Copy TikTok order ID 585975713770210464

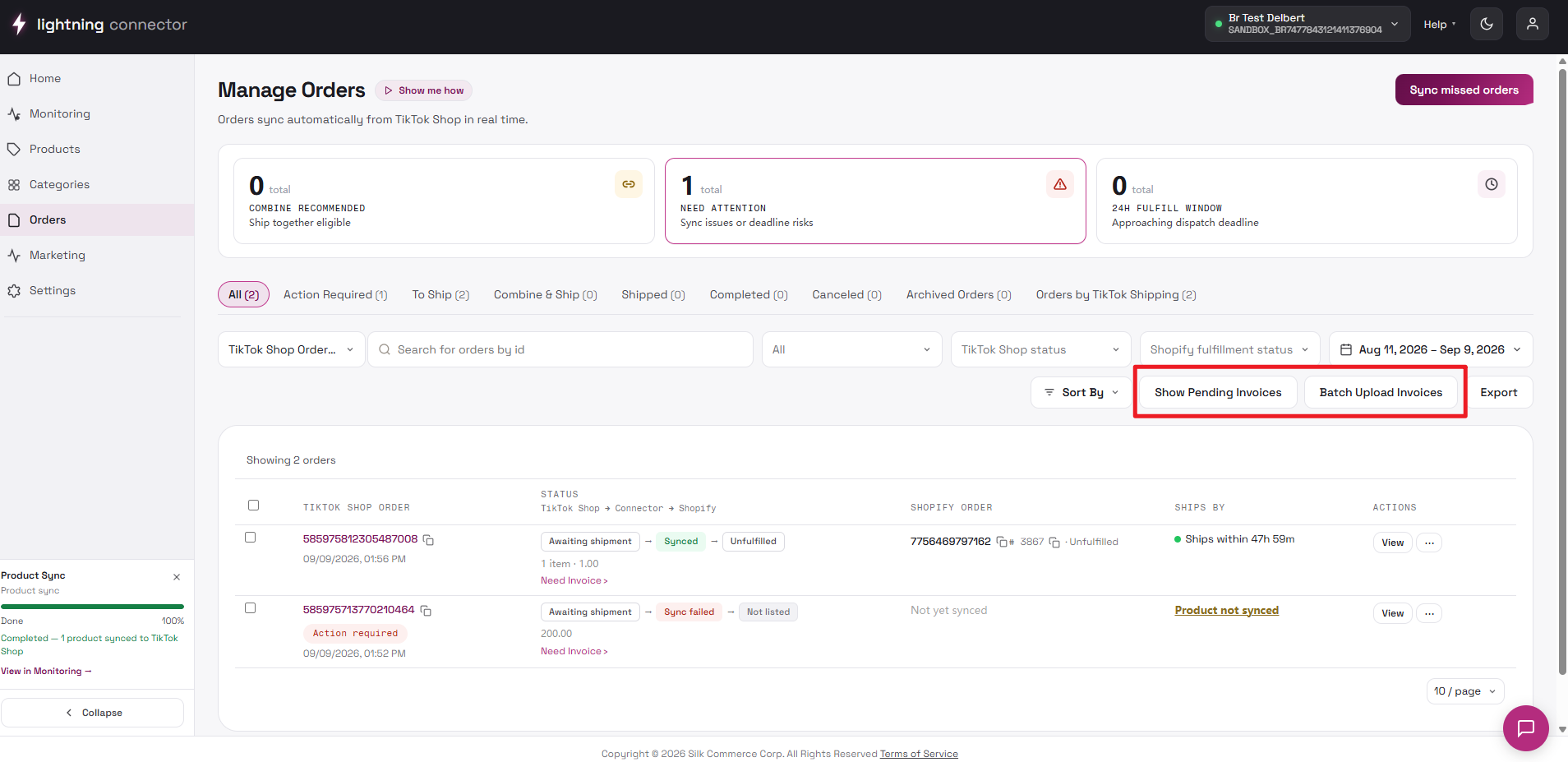(x=426, y=611)
